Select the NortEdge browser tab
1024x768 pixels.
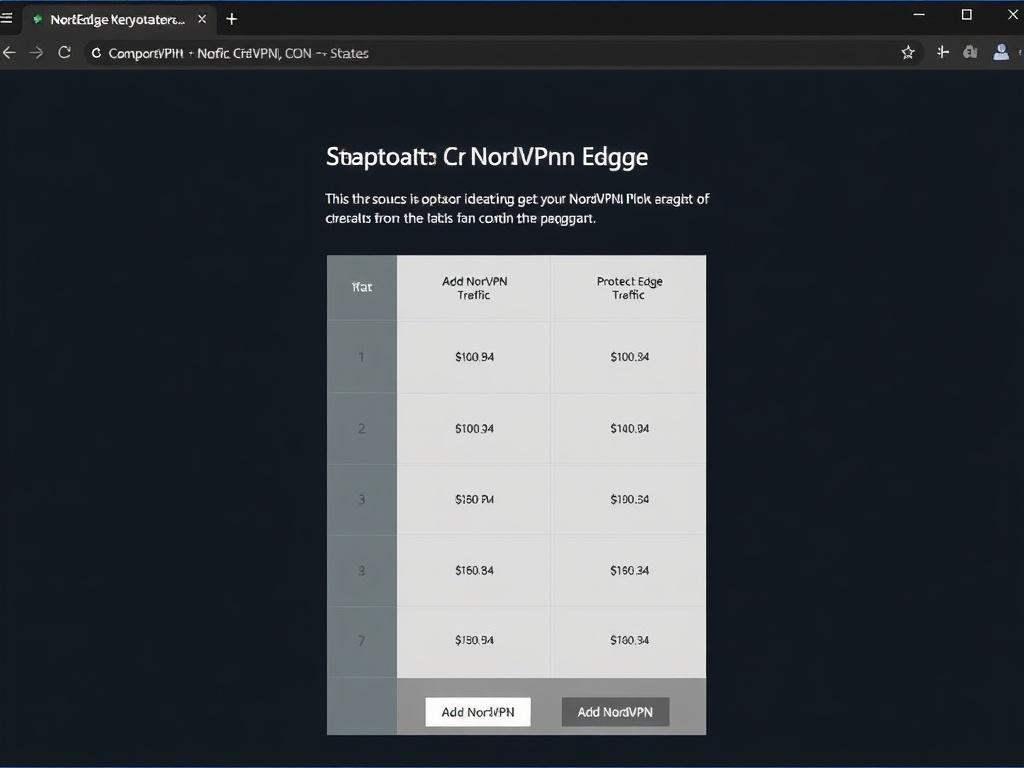118,20
